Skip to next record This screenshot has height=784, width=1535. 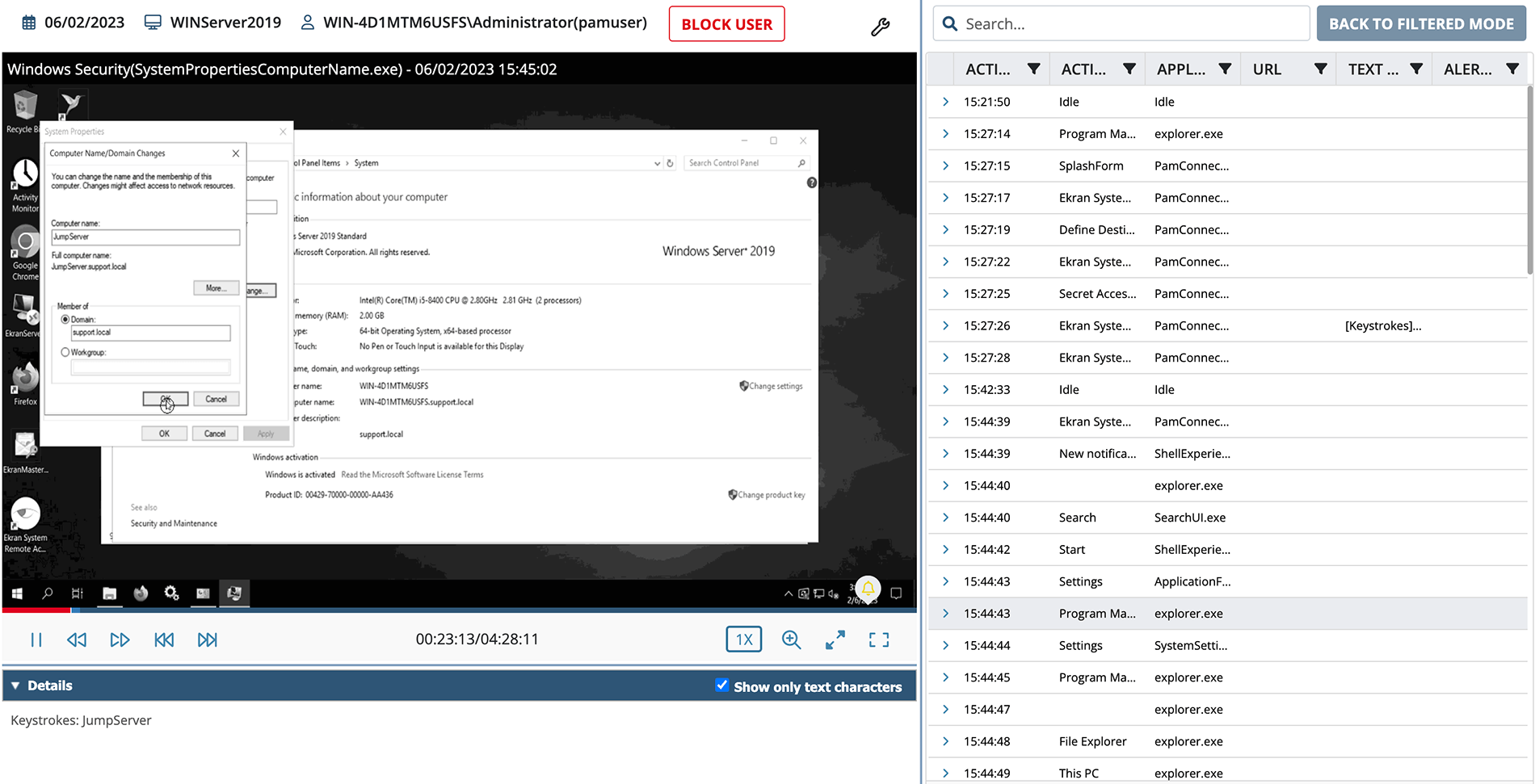tap(208, 639)
